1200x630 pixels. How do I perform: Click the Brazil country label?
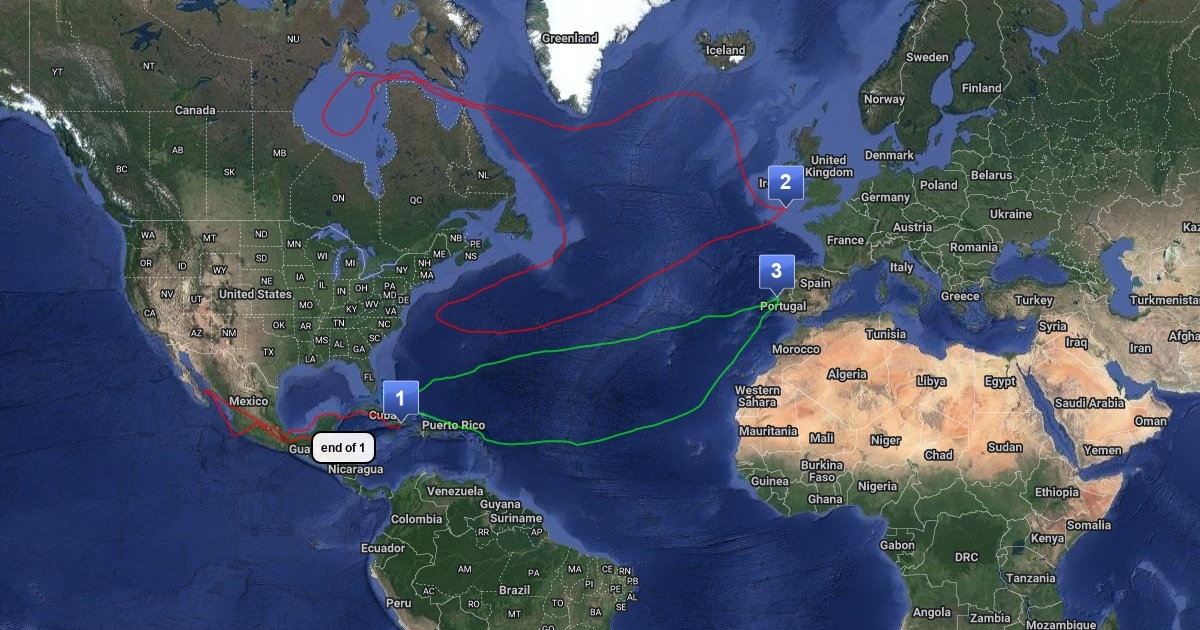coord(514,590)
